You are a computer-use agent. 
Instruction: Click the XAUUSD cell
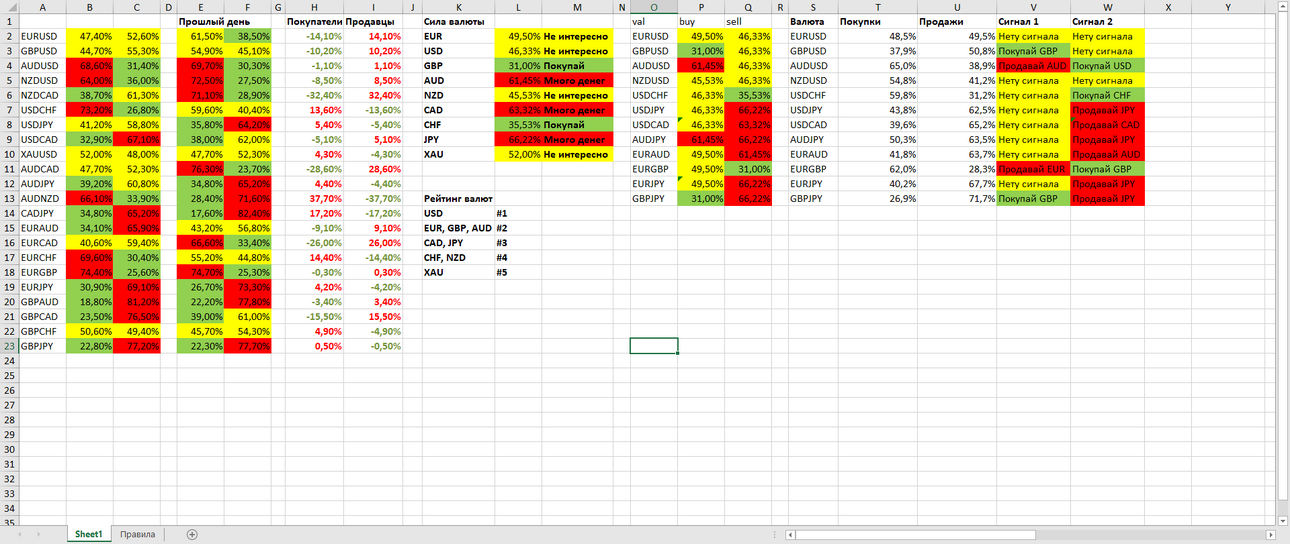43,154
